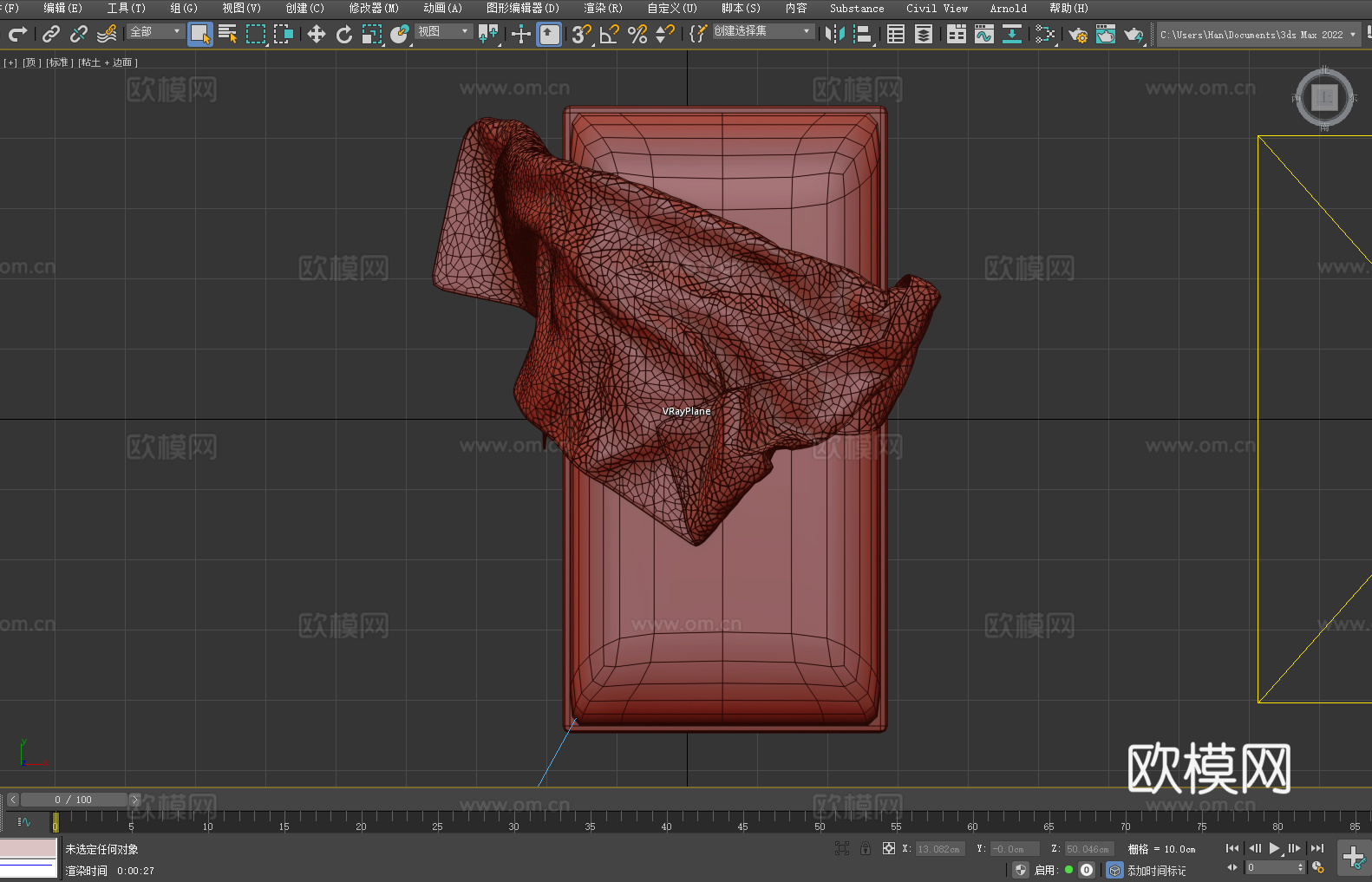Screen dimensions: 1372x882
Task: Click the time slider right arrow
Action: coord(134,800)
